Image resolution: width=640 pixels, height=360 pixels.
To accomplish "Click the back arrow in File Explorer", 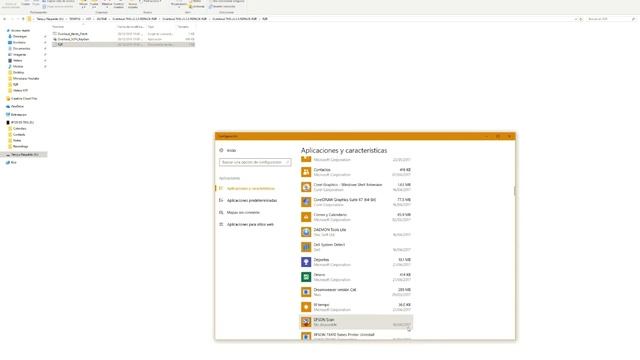I will 4,19.
